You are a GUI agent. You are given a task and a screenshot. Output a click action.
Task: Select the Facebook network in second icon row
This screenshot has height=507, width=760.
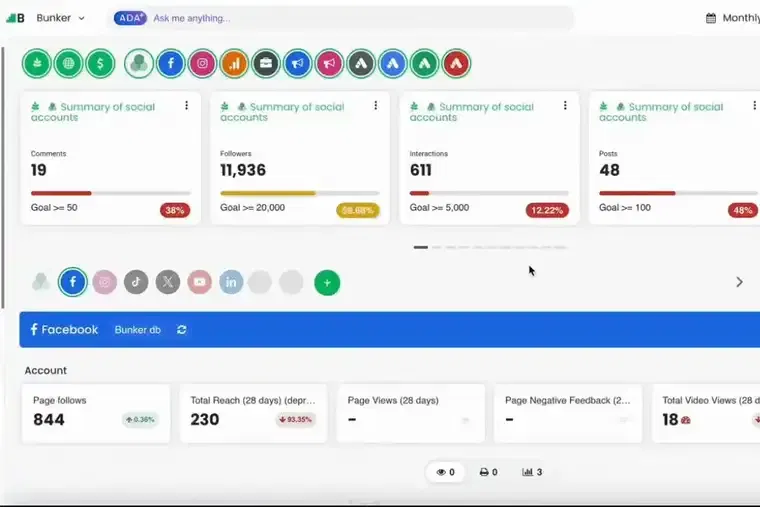click(73, 282)
